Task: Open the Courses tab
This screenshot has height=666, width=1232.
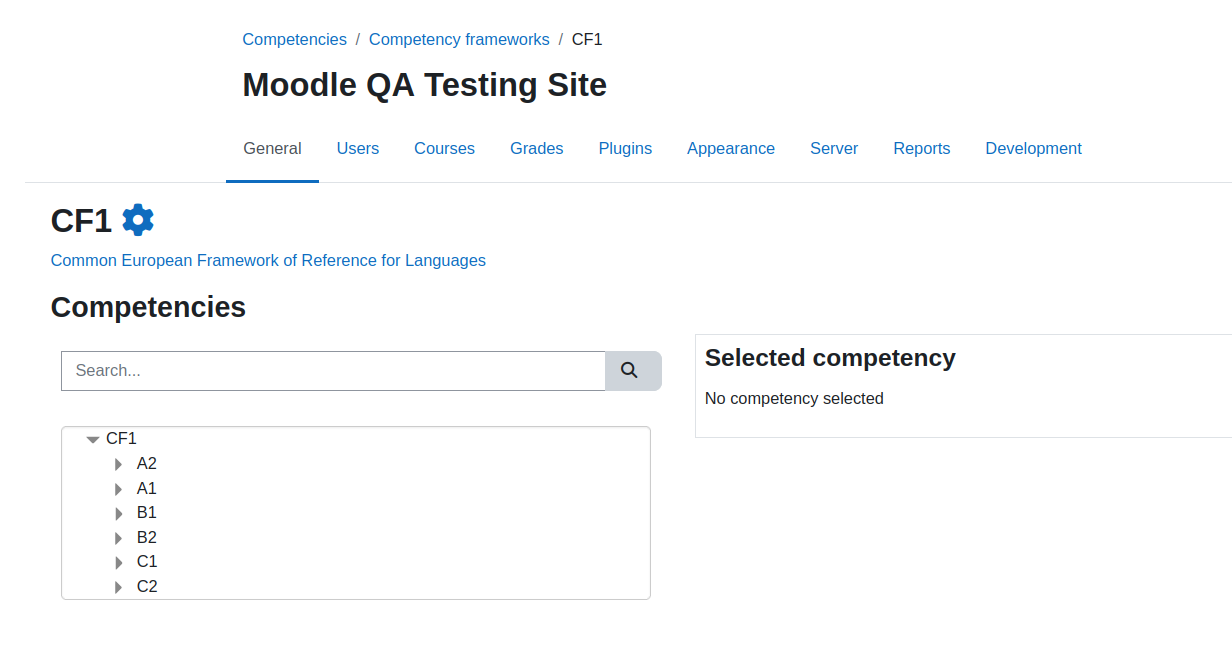Action: (x=444, y=148)
